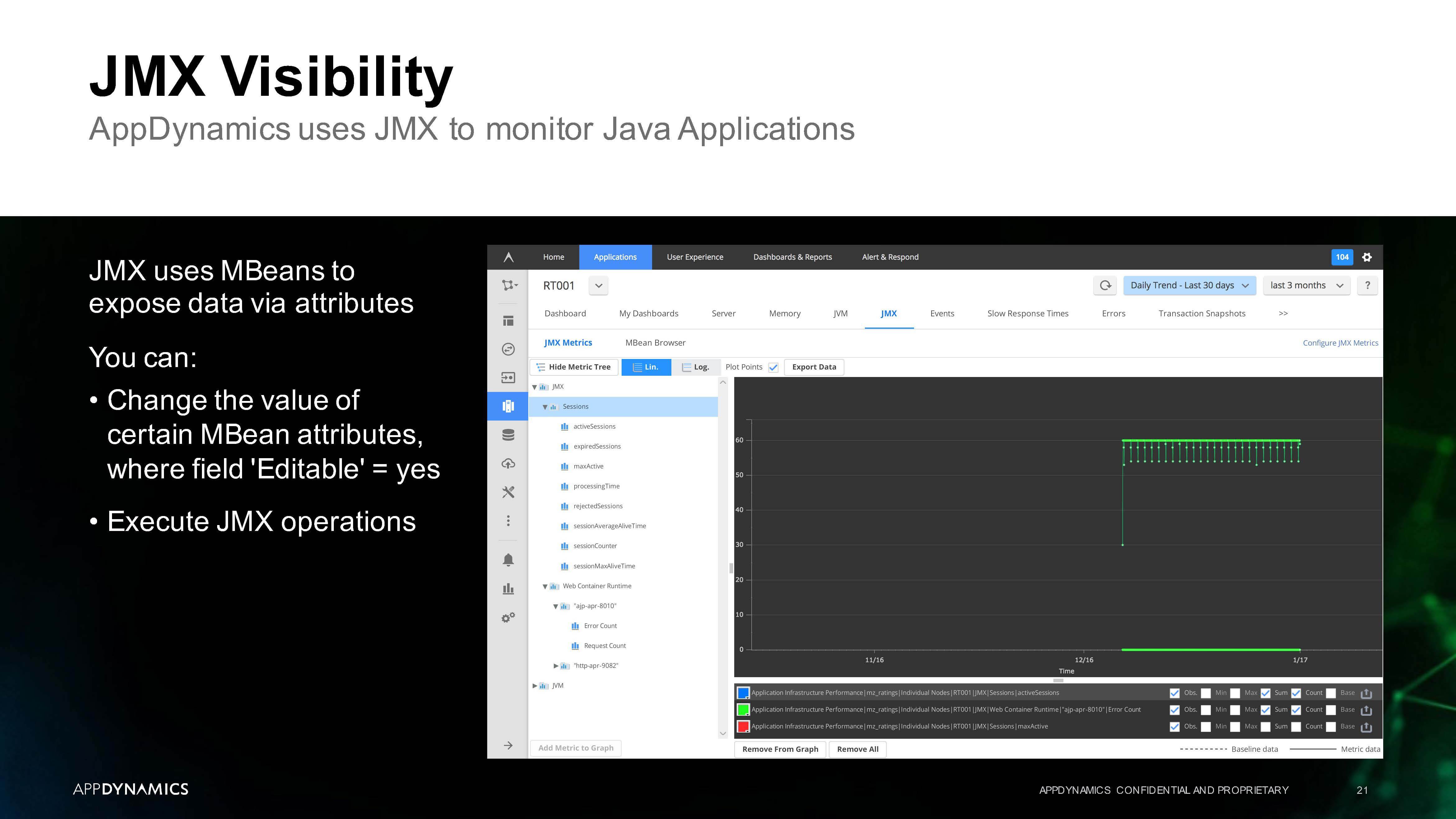
Task: Open the business transactions sidebar icon
Action: (508, 349)
